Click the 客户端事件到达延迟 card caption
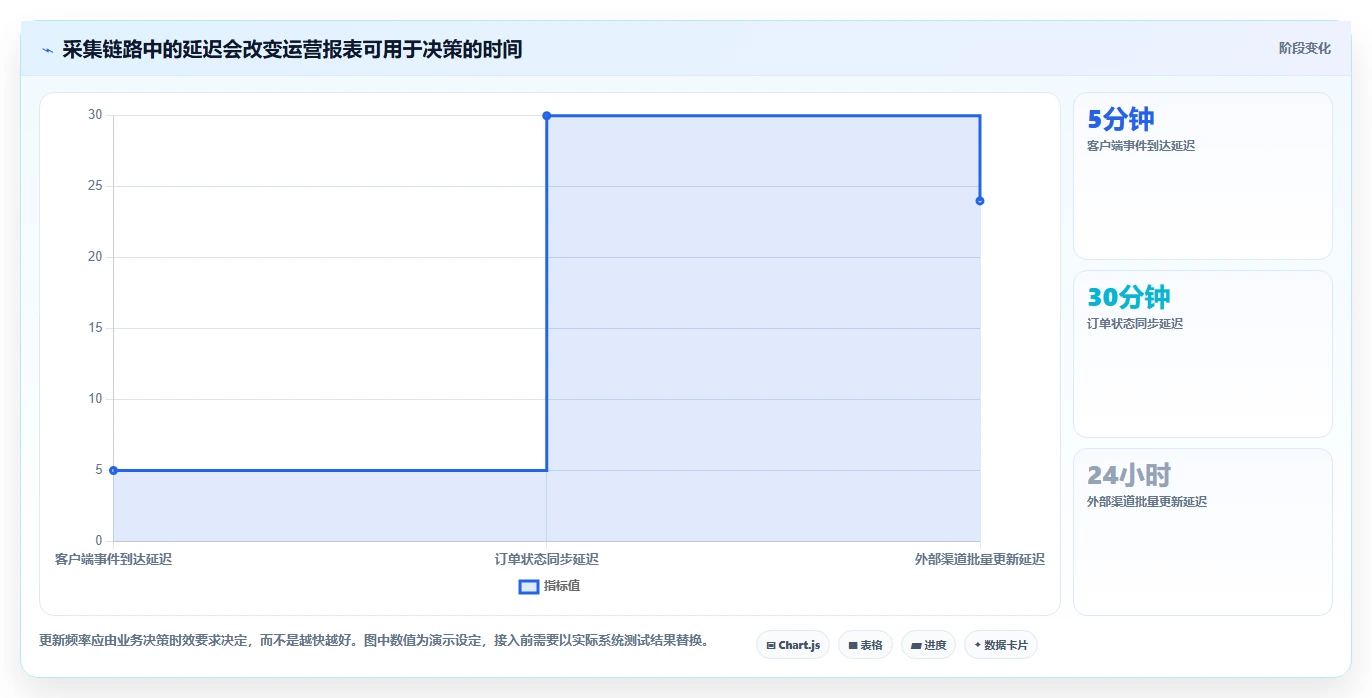The image size is (1372, 698). (x=1140, y=146)
